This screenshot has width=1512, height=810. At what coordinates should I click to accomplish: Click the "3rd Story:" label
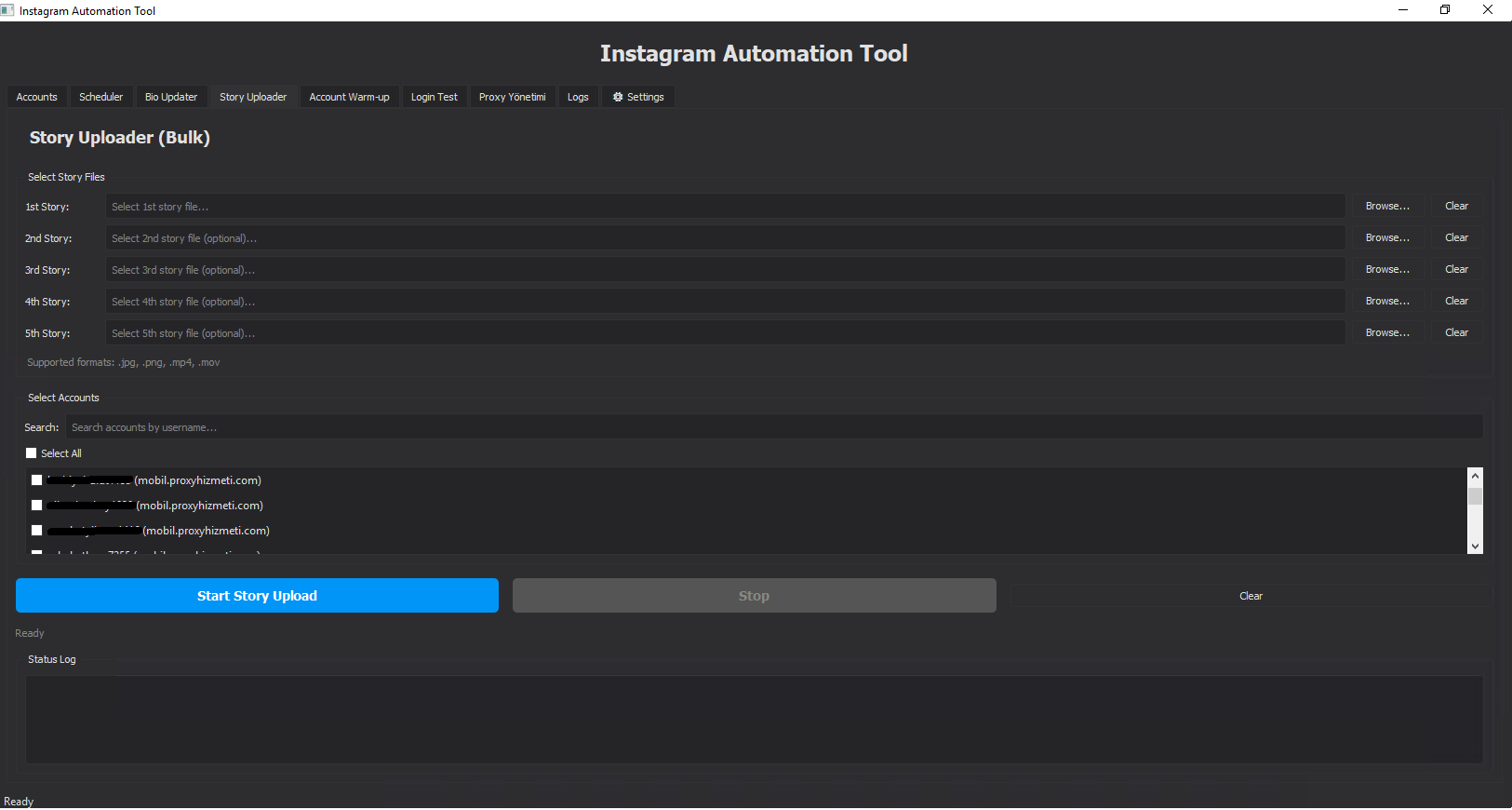click(47, 270)
